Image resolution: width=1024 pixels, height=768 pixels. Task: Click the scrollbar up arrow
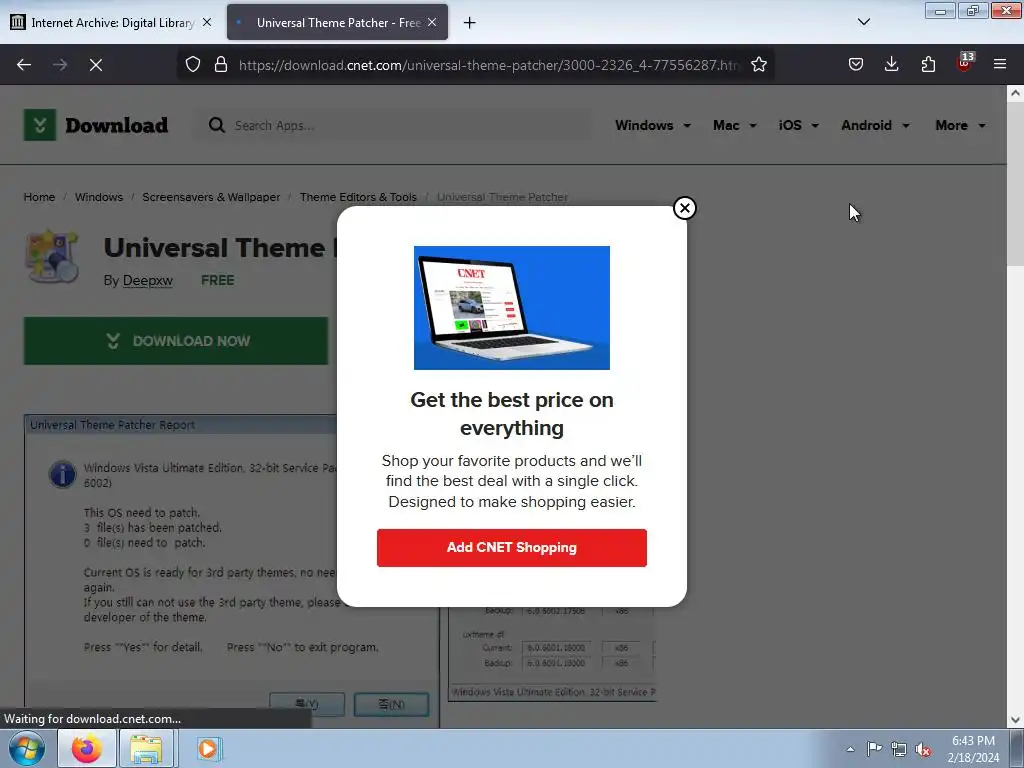tap(1015, 93)
